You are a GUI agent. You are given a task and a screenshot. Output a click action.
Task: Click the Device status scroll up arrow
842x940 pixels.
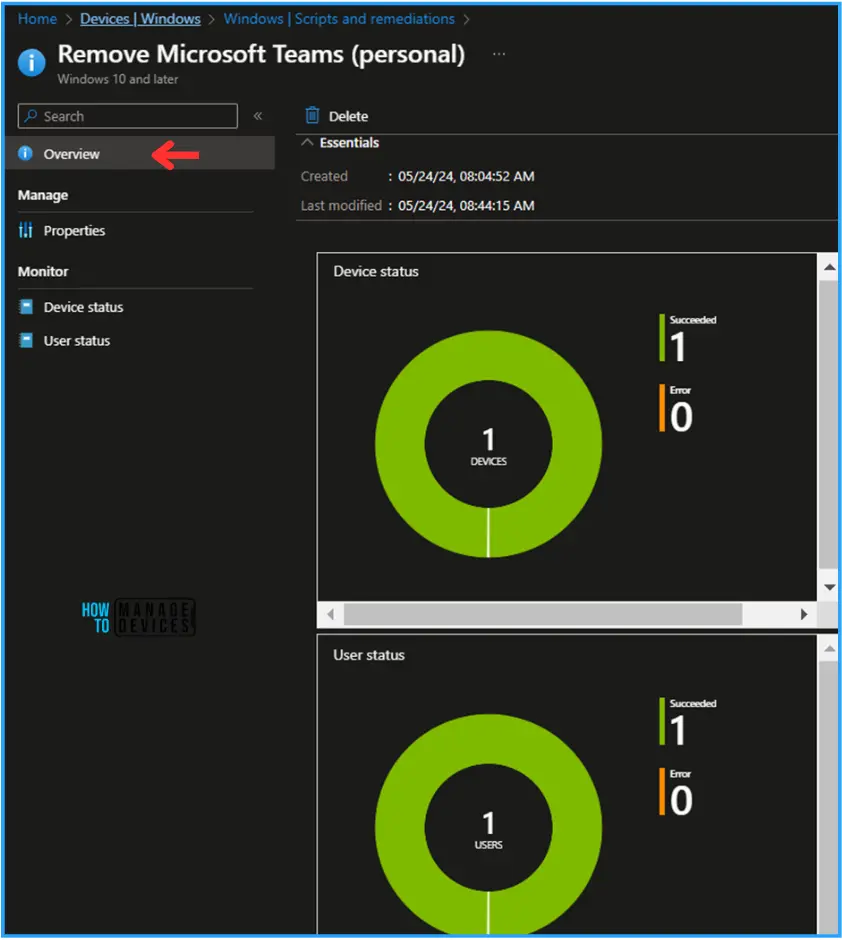pyautogui.click(x=829, y=267)
